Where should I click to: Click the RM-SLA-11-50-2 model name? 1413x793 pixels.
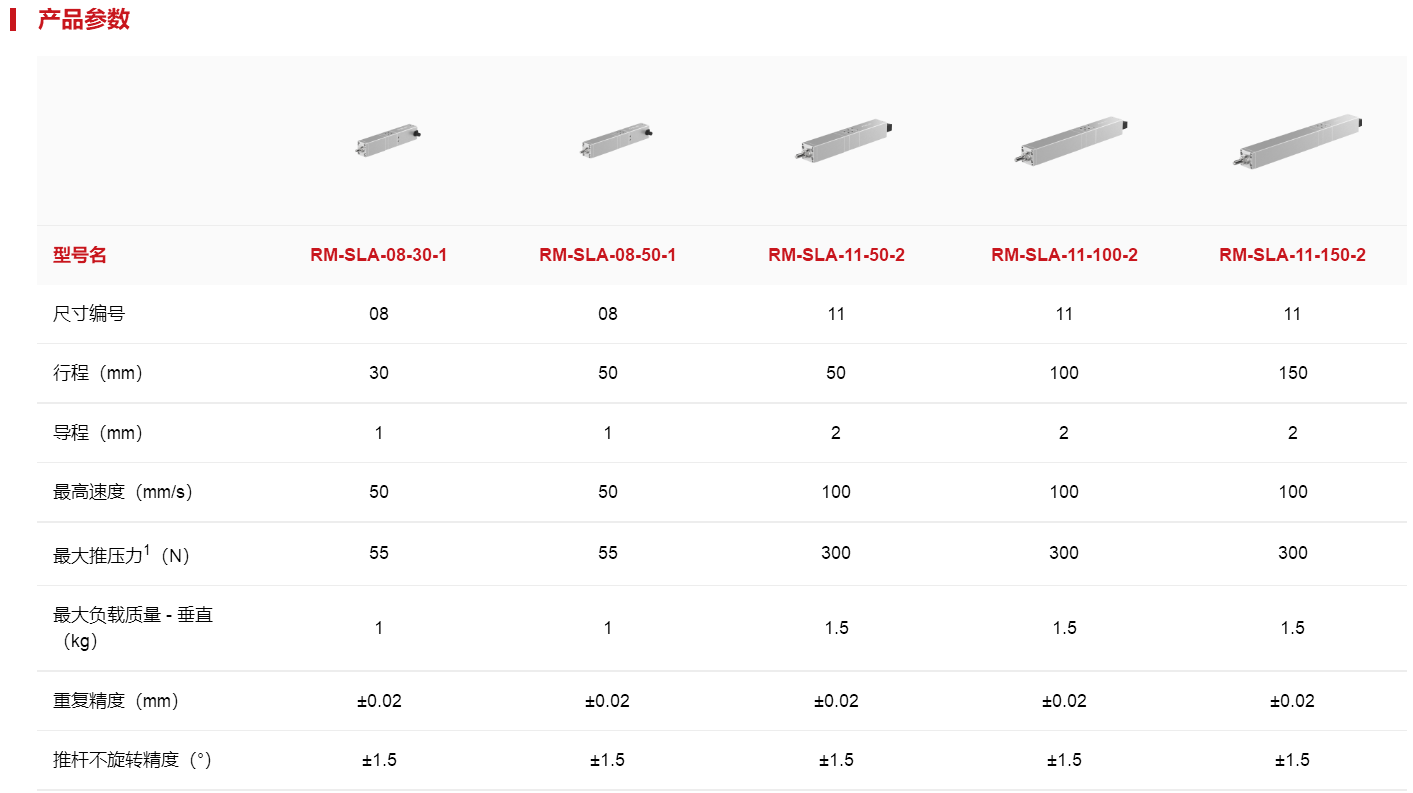[x=837, y=255]
